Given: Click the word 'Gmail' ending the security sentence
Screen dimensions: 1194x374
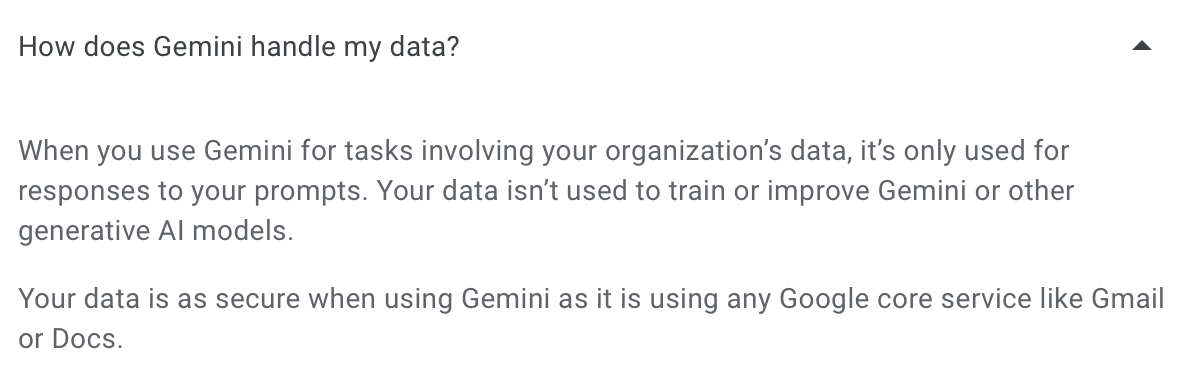Looking at the screenshot, I should [x=1128, y=299].
